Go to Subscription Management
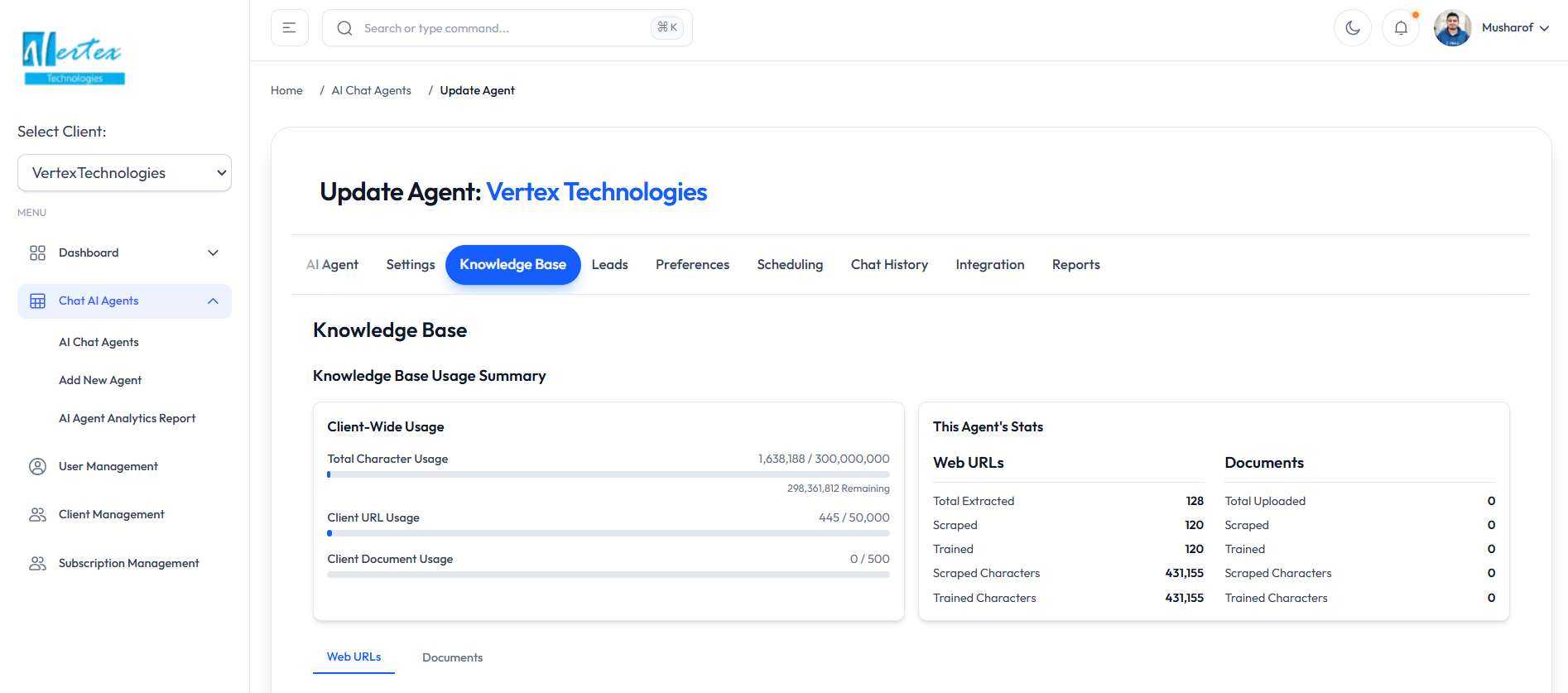This screenshot has height=693, width=1568. [x=124, y=563]
